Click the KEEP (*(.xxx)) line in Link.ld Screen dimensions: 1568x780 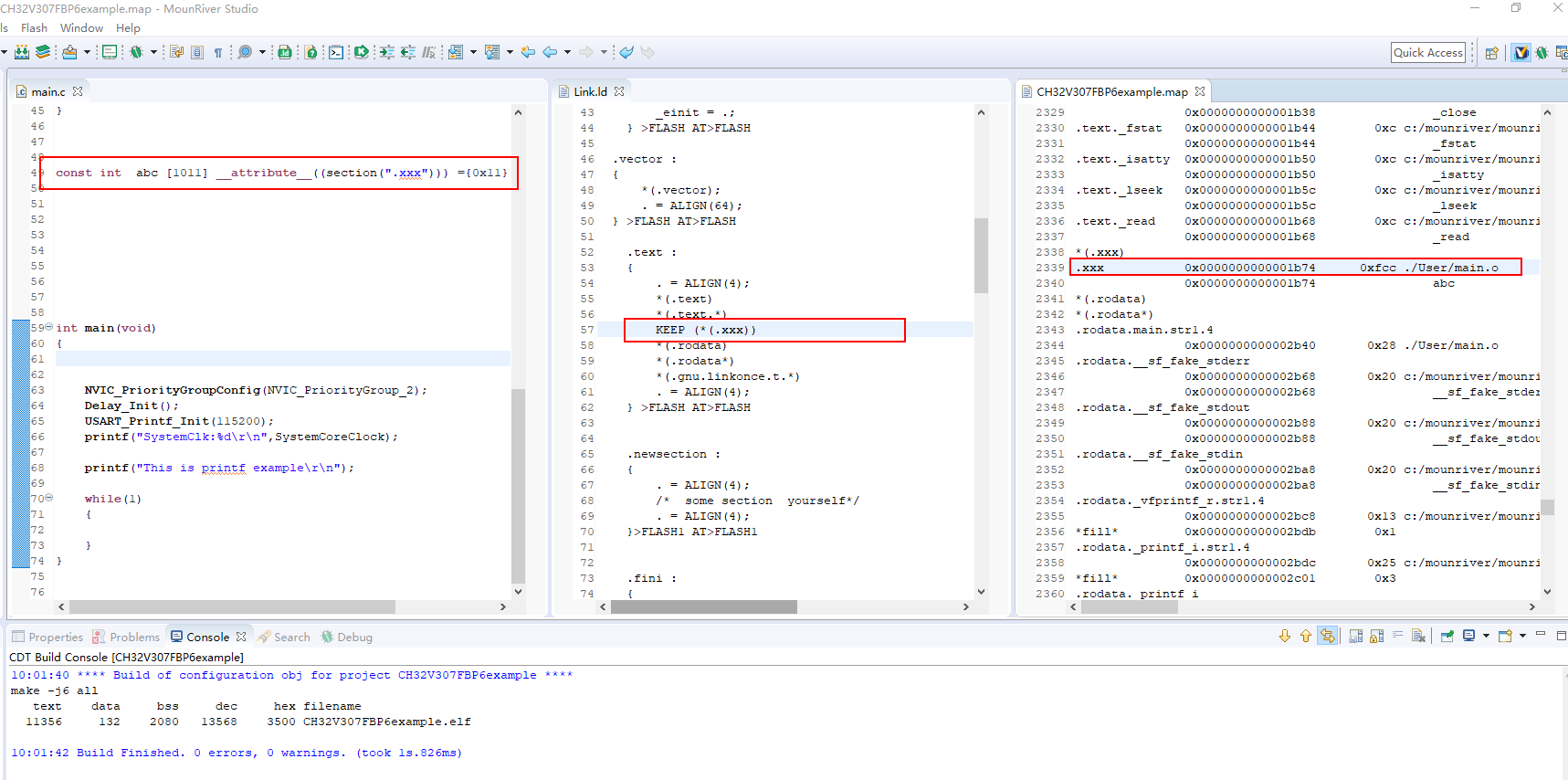pos(705,330)
